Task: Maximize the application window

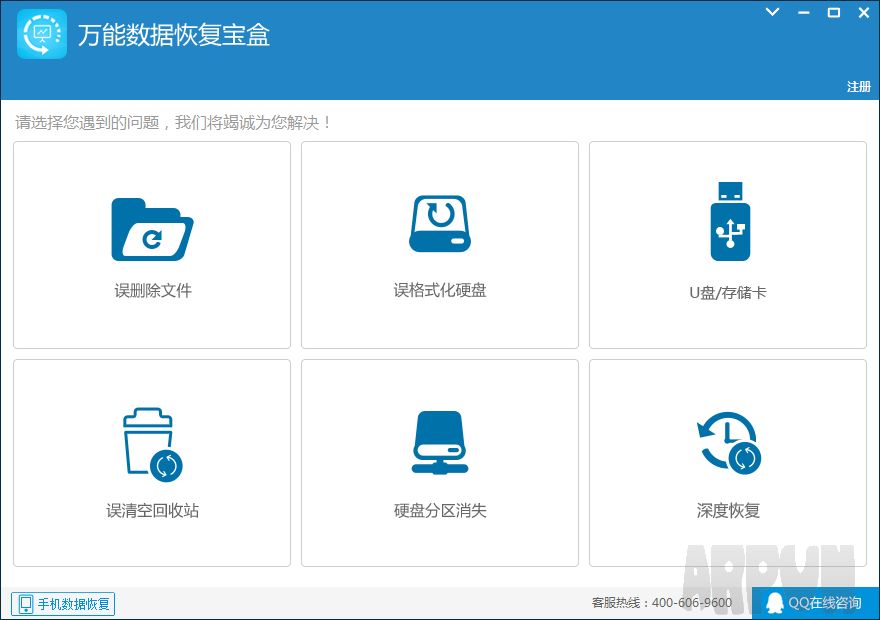Action: [x=834, y=12]
